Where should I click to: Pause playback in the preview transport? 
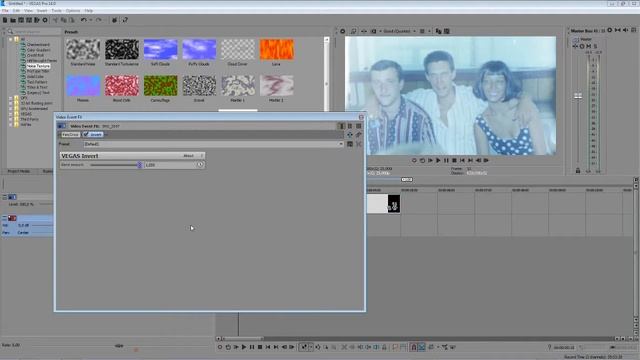click(446, 161)
